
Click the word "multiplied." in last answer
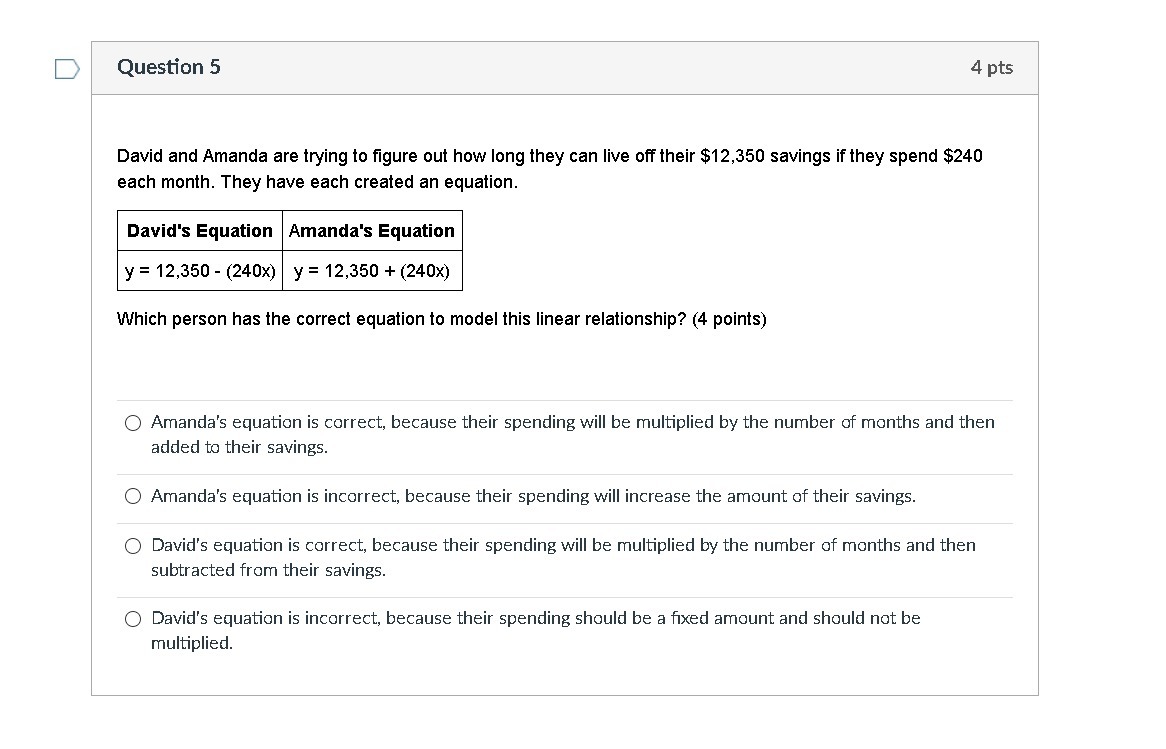point(192,643)
